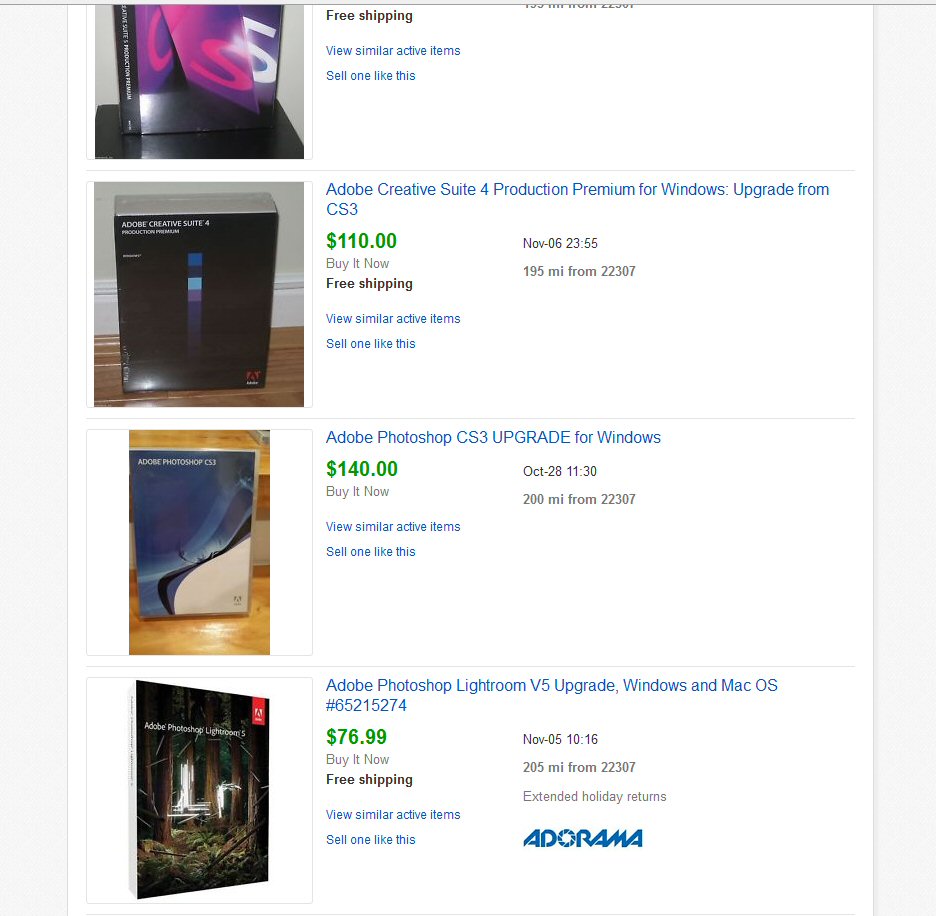This screenshot has width=936, height=916.
Task: Click the Photoshop Lightroom 5 box thumbnail
Action: 199,790
